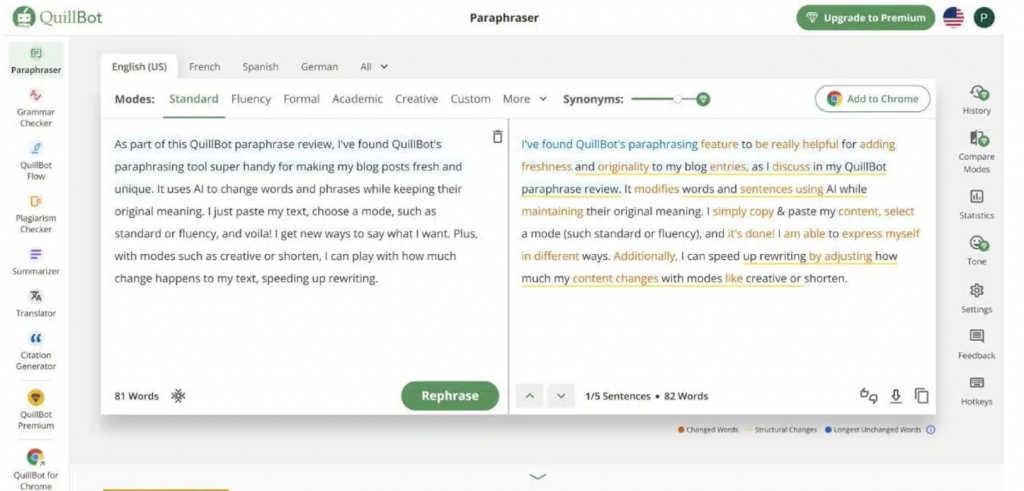This screenshot has width=1024, height=491.
Task: Select the Custom mode
Action: 470,99
